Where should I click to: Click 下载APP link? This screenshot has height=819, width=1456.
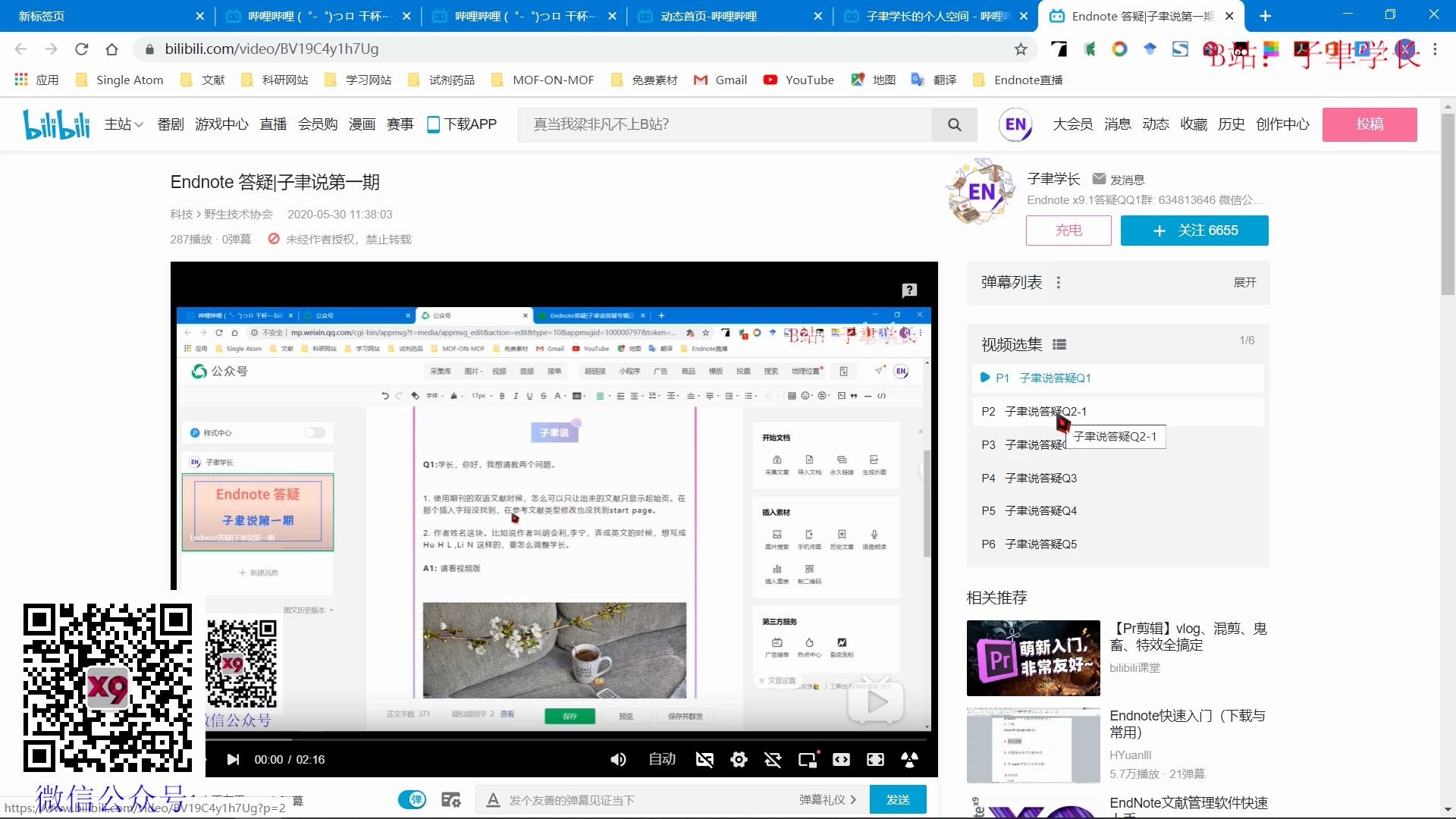coord(462,124)
